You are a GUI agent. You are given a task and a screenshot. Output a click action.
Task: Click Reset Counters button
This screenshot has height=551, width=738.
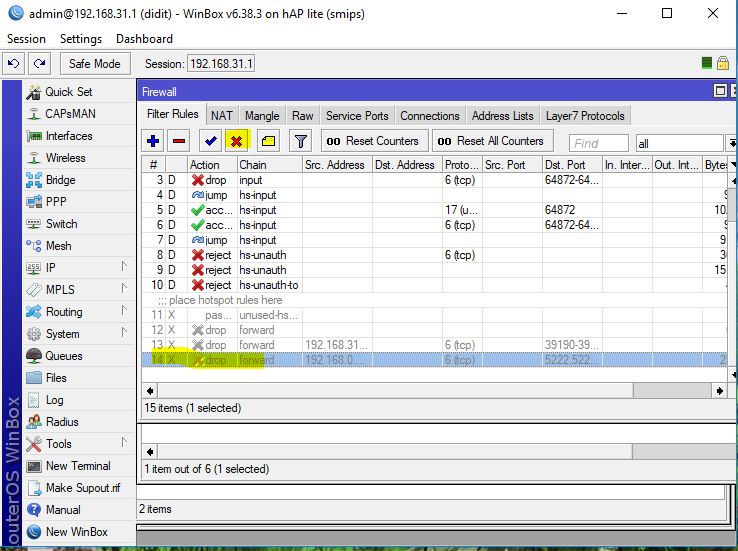[375, 141]
